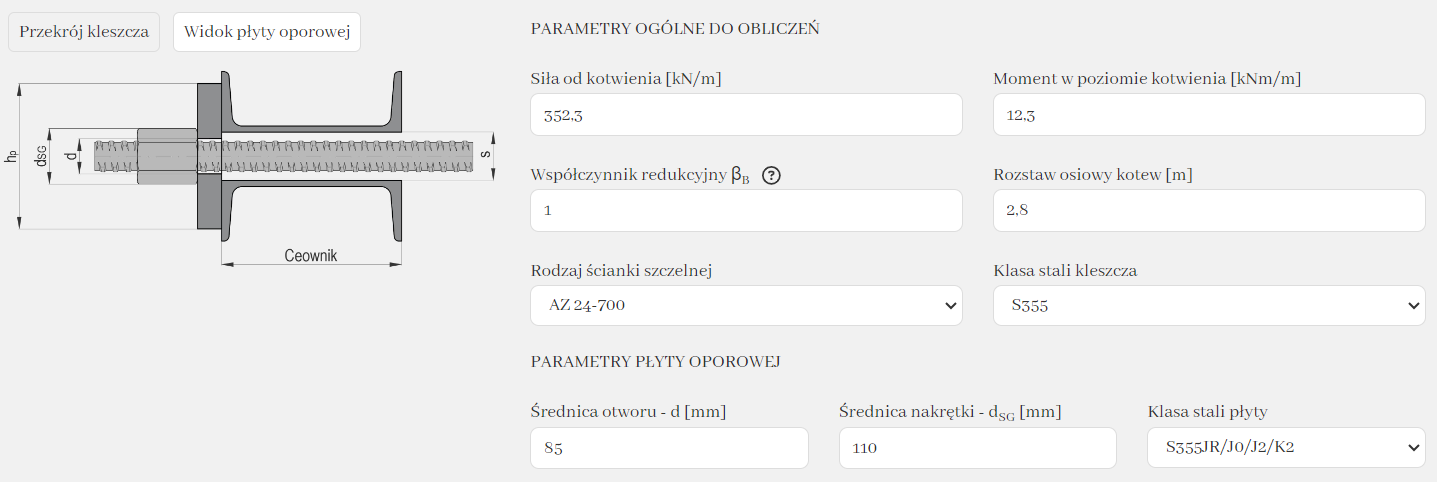Click the Klasa stali płyty label text
The height and width of the screenshot is (482, 1437).
click(x=1209, y=411)
